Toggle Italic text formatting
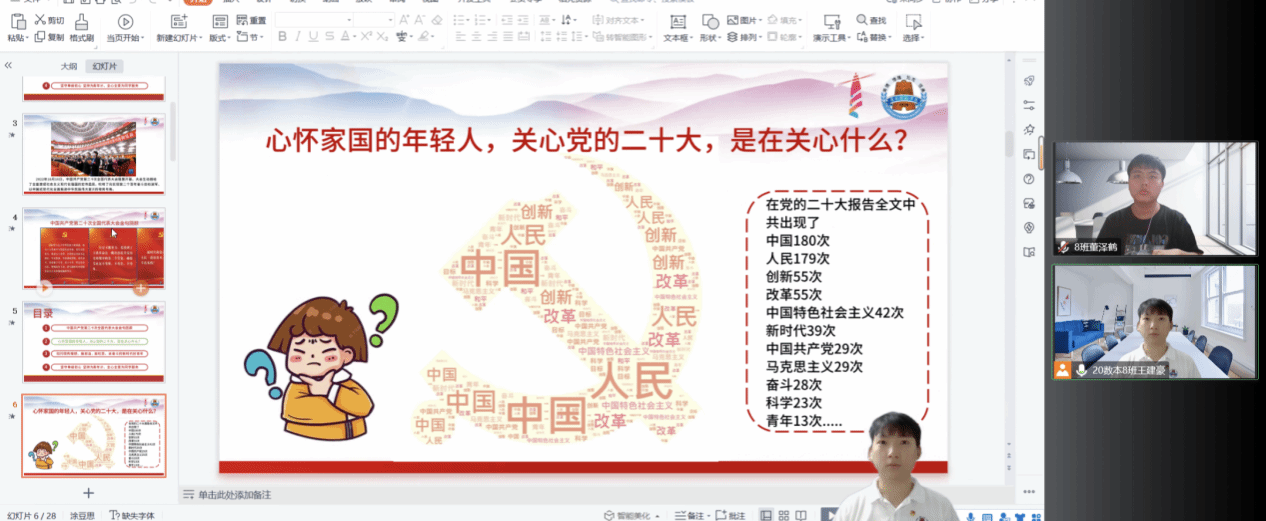The image size is (1266, 521). point(298,37)
